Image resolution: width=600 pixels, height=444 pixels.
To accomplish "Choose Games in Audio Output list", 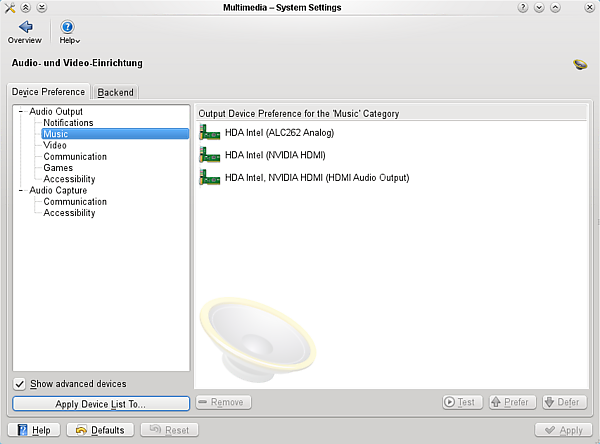I will [58, 168].
